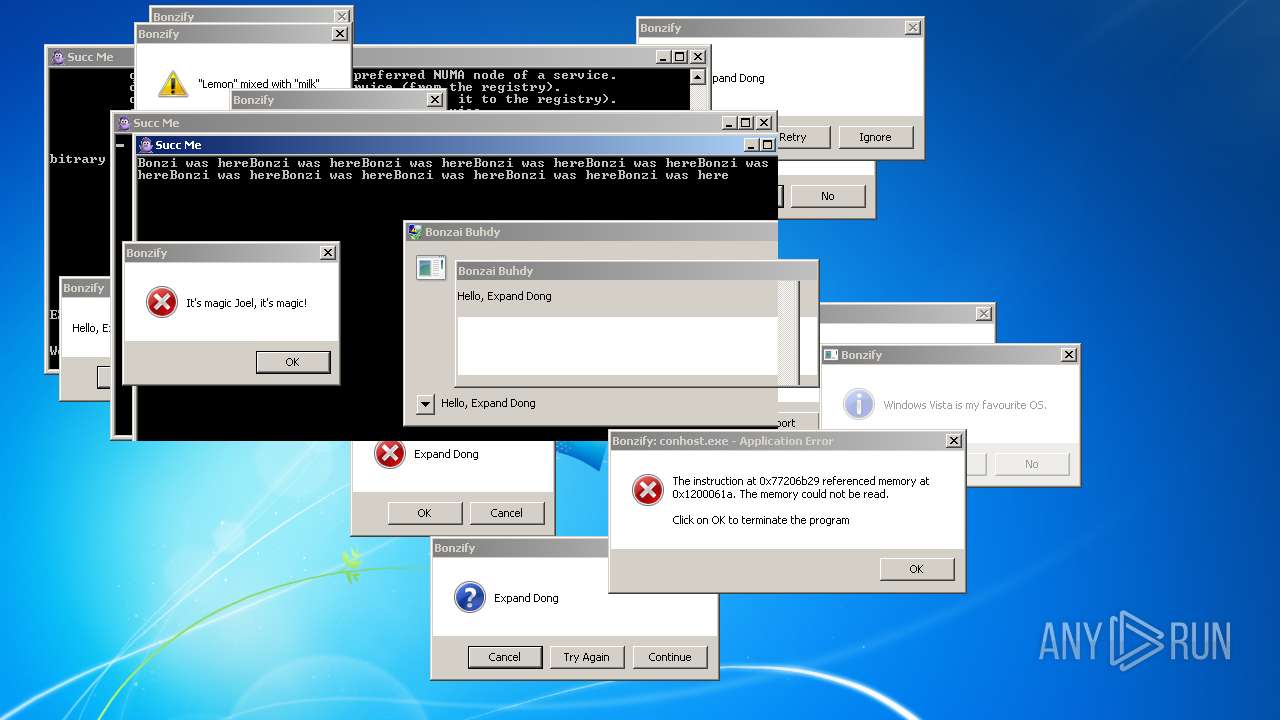Image resolution: width=1280 pixels, height=720 pixels.
Task: Click the "Bonzi was here" console output text
Action: coord(453,169)
